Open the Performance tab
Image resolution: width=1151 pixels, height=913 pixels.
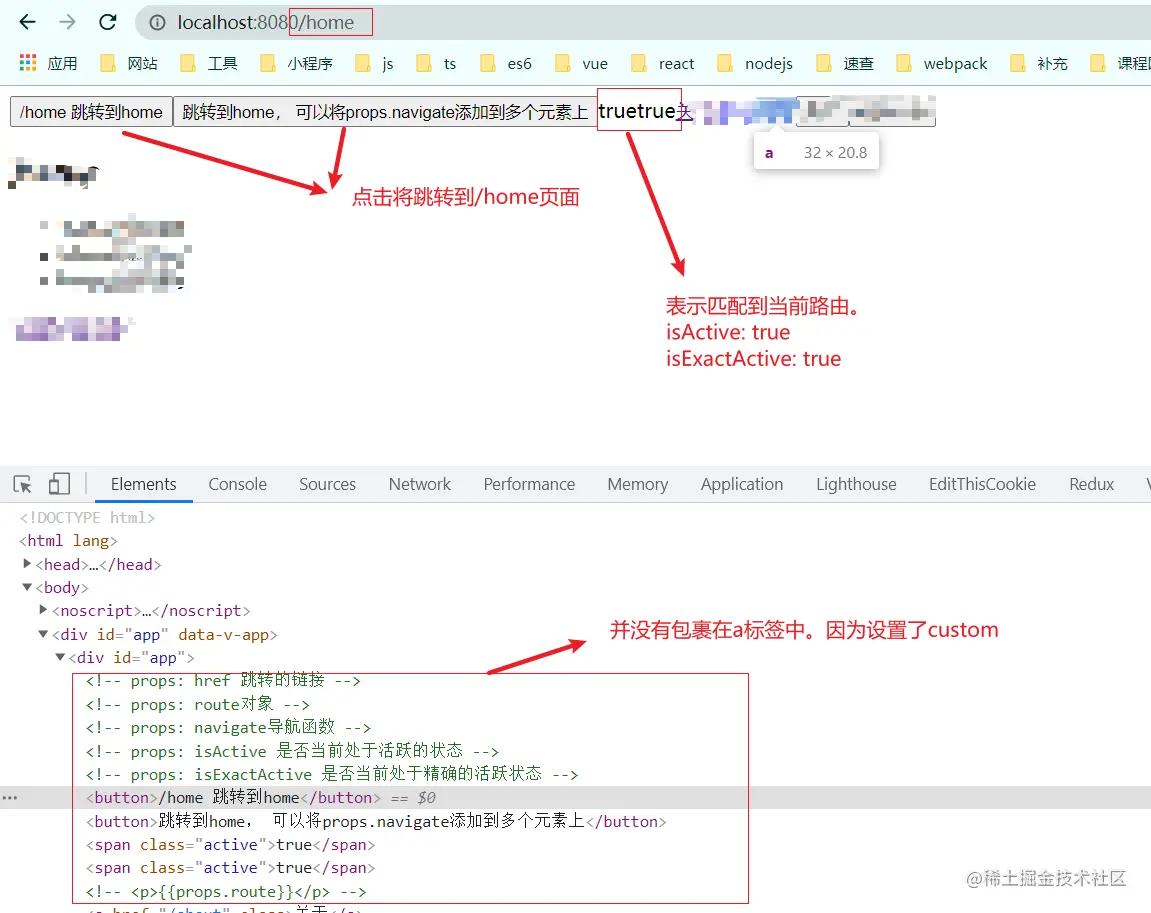click(x=529, y=484)
